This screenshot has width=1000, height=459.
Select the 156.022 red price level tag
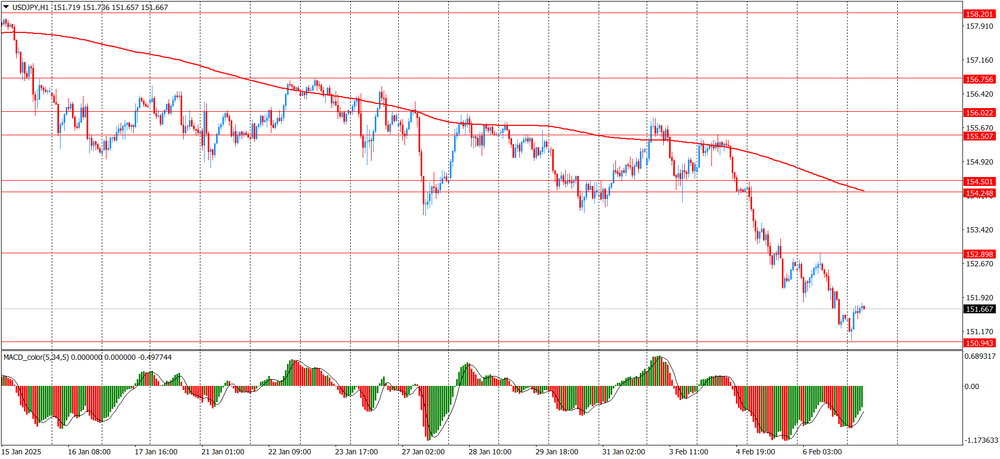pos(978,113)
